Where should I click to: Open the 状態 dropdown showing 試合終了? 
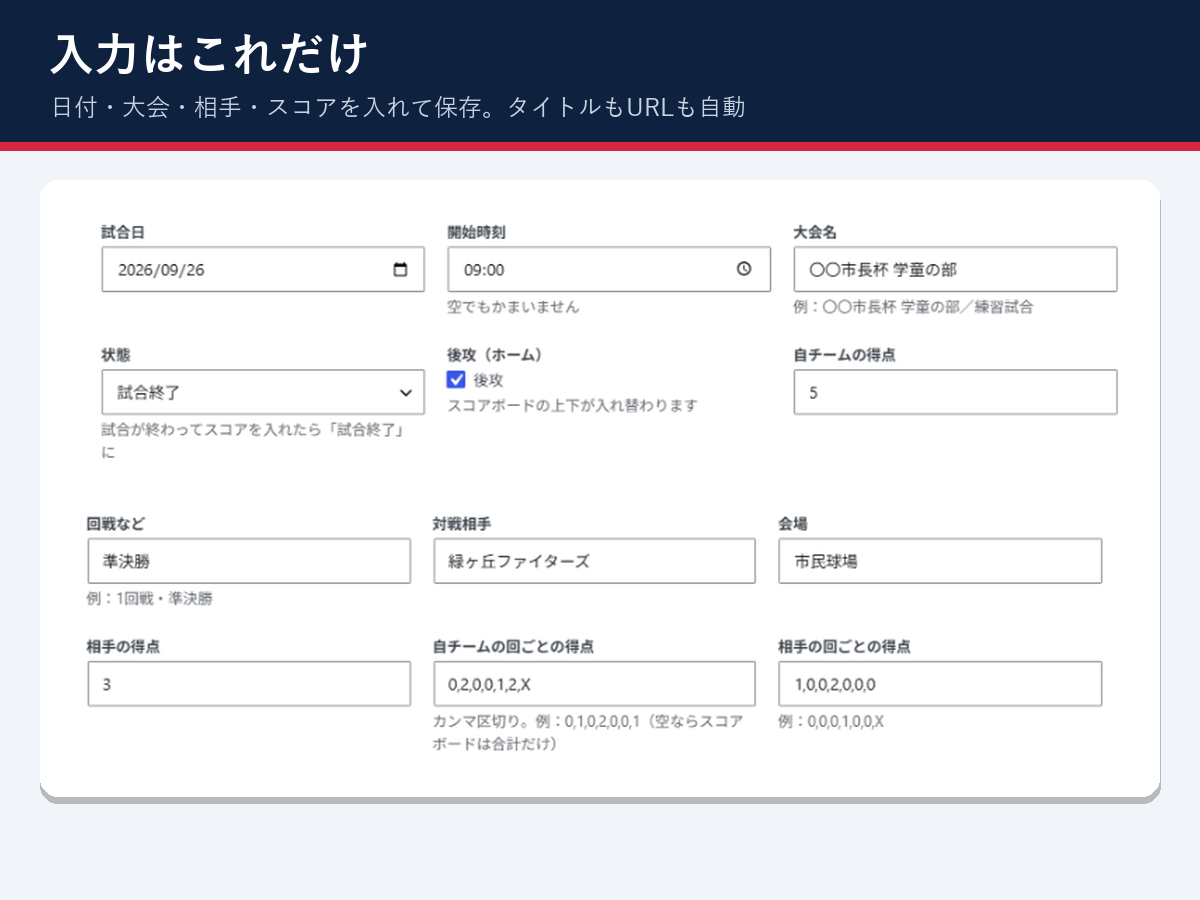coord(263,392)
